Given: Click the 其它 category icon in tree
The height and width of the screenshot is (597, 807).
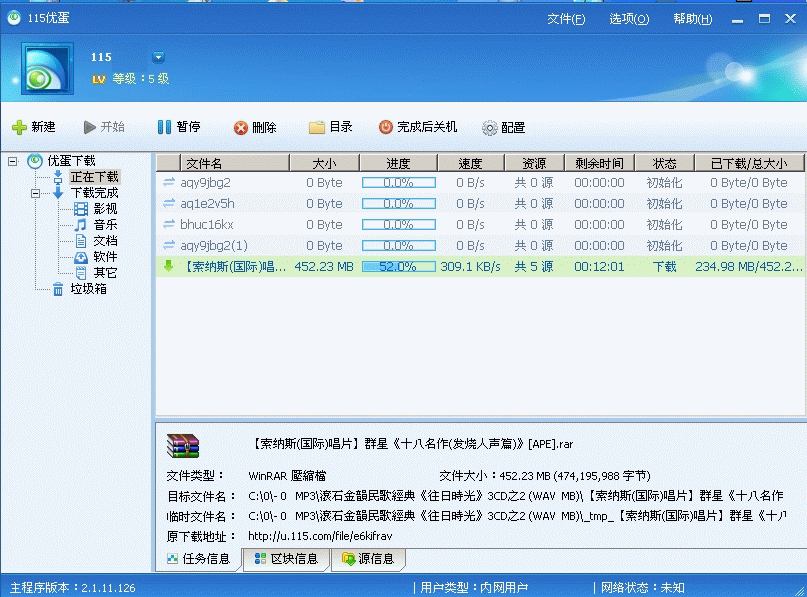Looking at the screenshot, I should tap(81, 273).
